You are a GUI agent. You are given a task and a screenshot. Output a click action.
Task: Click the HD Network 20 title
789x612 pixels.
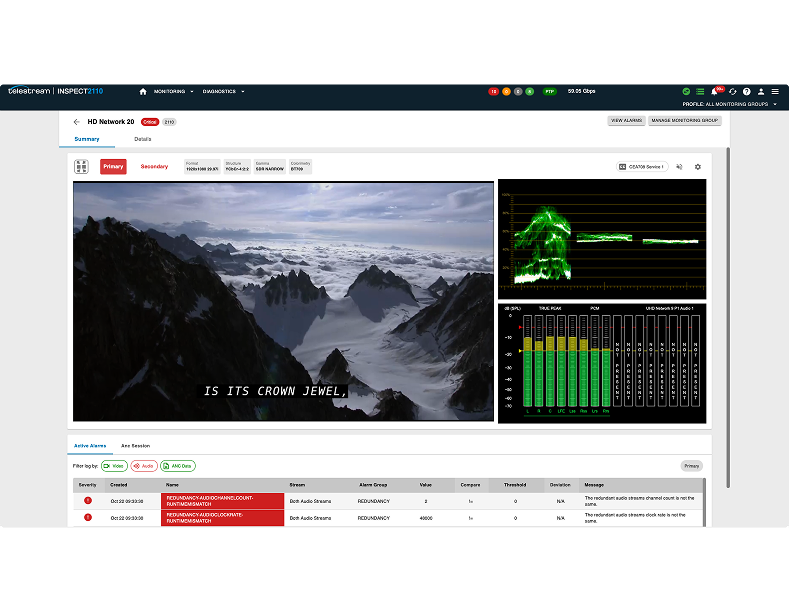click(111, 122)
